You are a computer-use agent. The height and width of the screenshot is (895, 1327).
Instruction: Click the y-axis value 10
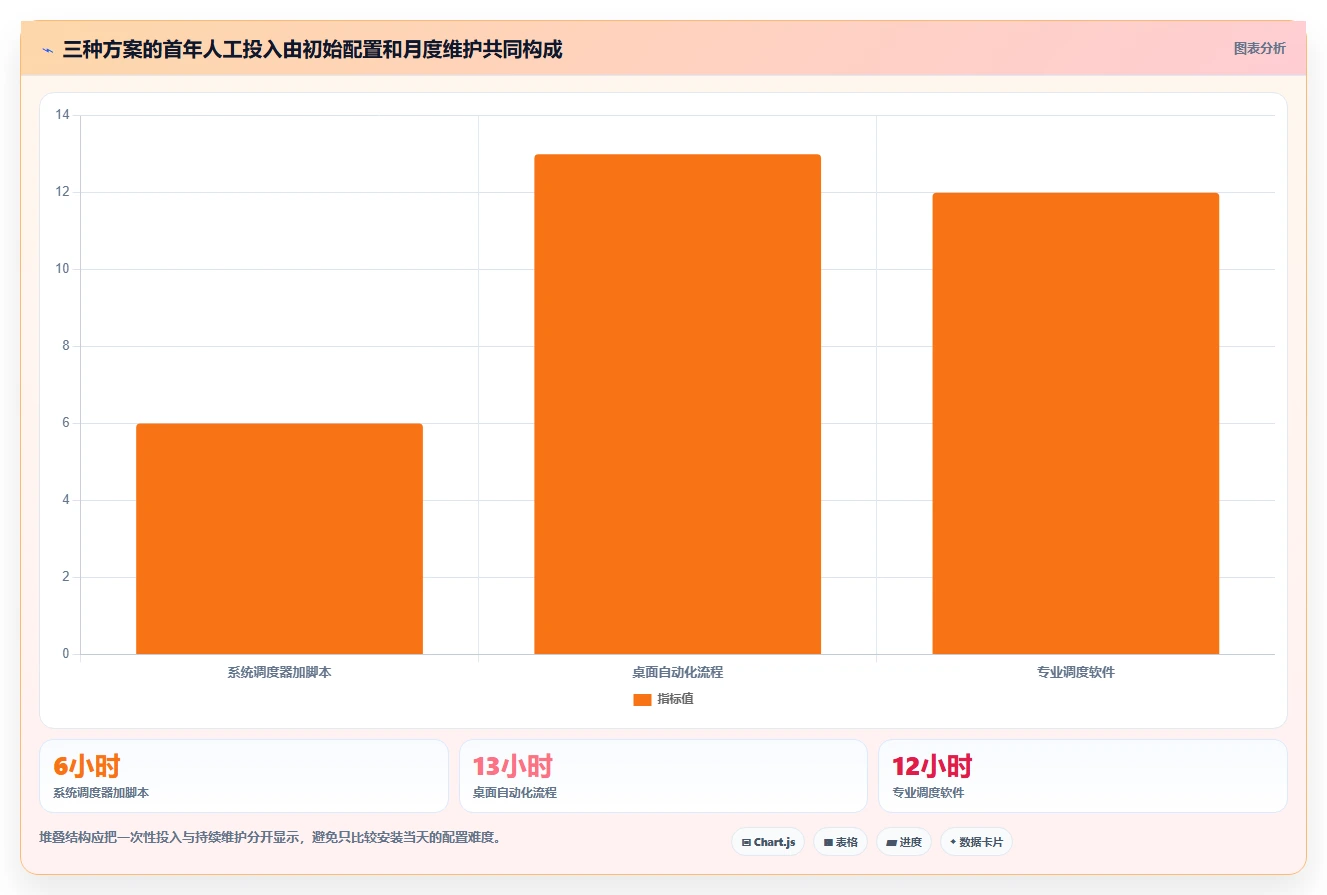pyautogui.click(x=62, y=269)
